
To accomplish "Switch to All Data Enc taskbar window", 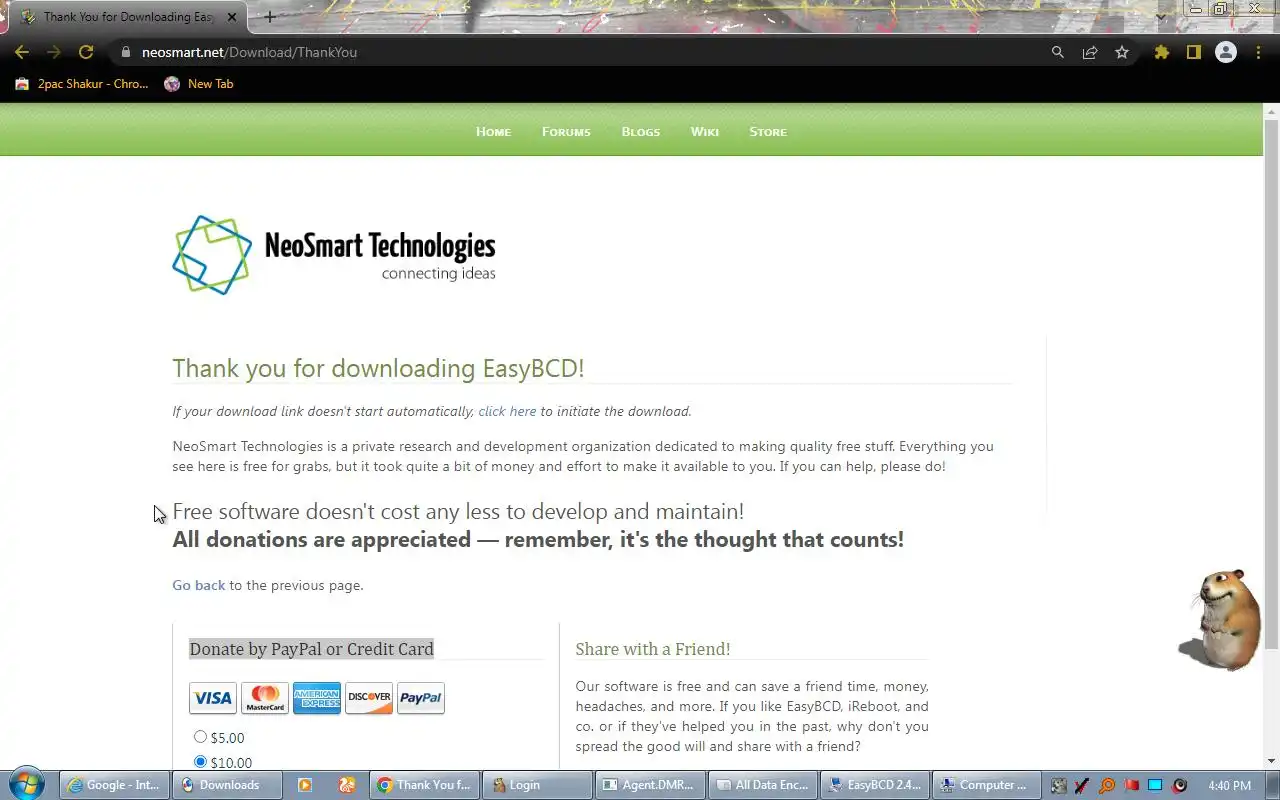I will pyautogui.click(x=763, y=785).
